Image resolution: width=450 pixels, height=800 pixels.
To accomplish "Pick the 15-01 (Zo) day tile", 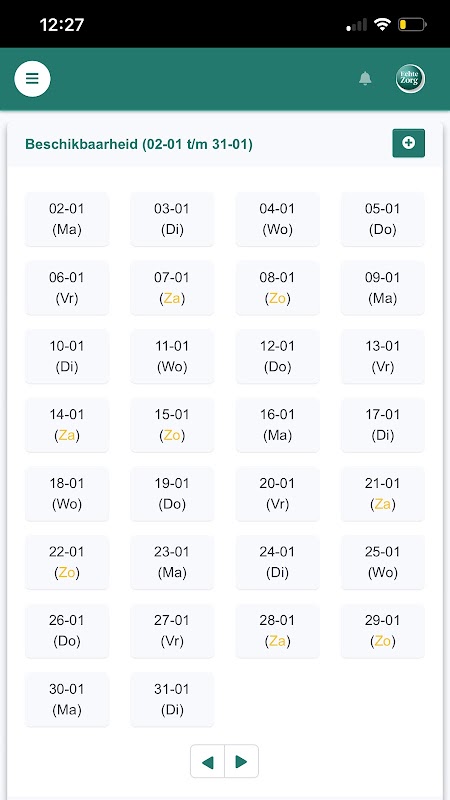I will point(172,425).
